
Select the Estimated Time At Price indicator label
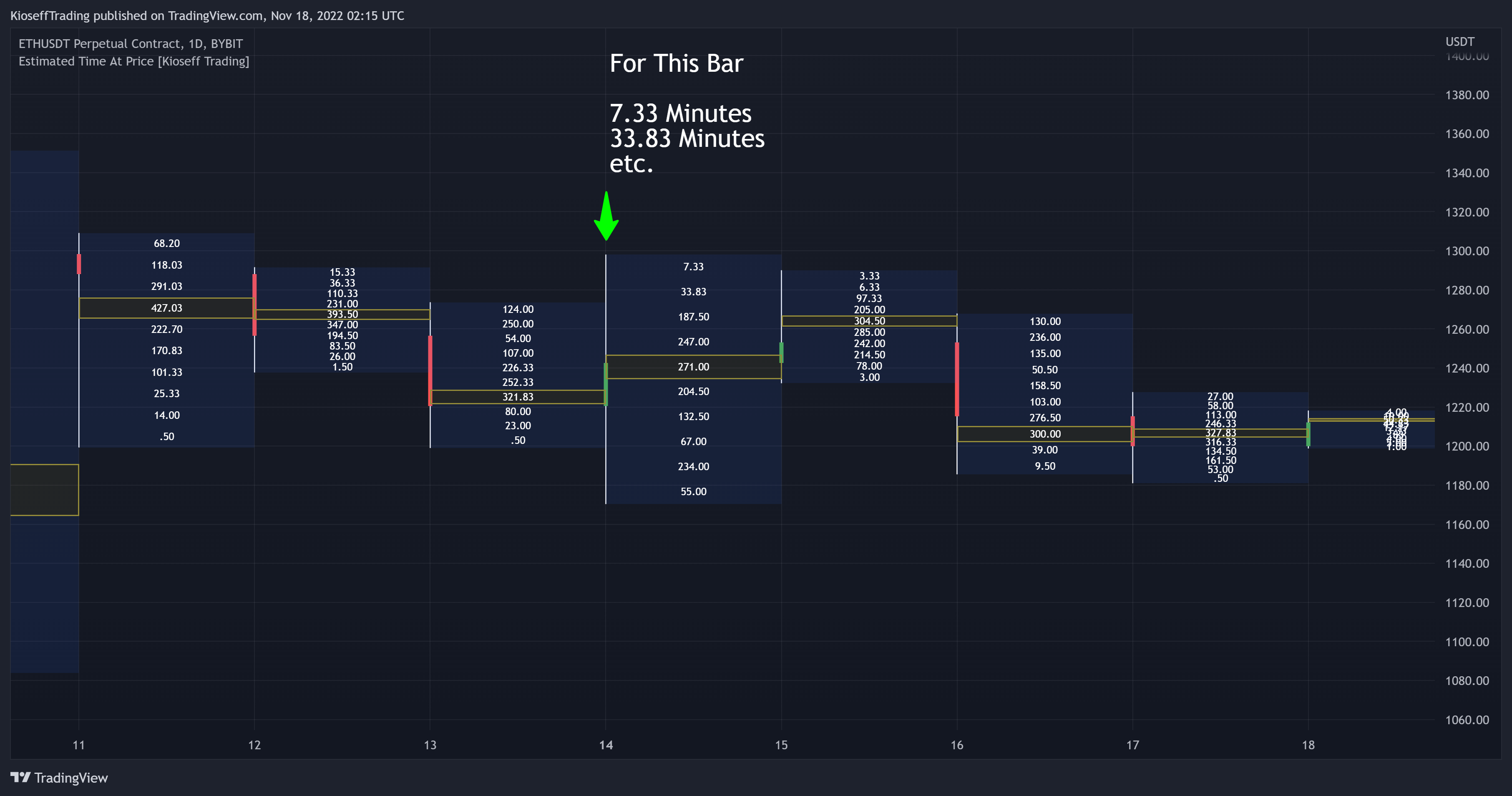(134, 61)
